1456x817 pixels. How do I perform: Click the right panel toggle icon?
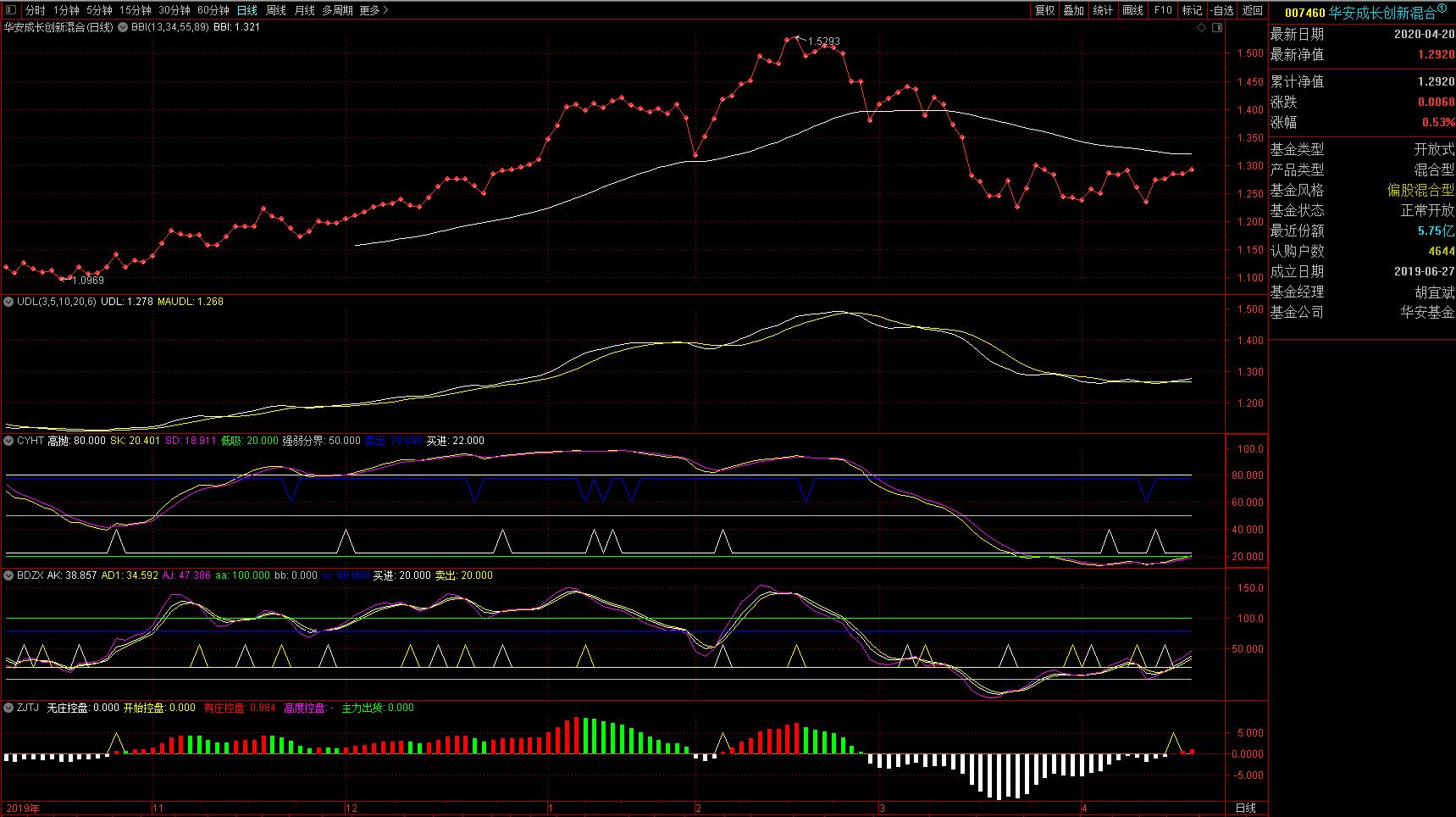point(1217,28)
